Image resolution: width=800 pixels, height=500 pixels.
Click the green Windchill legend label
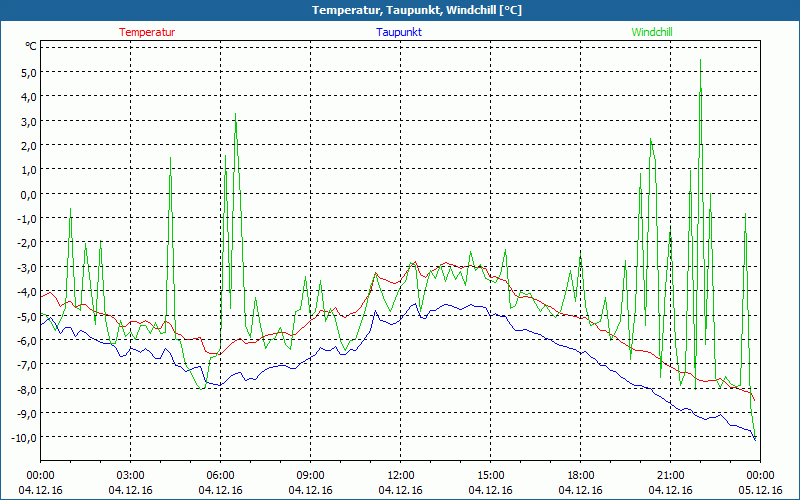pos(652,32)
